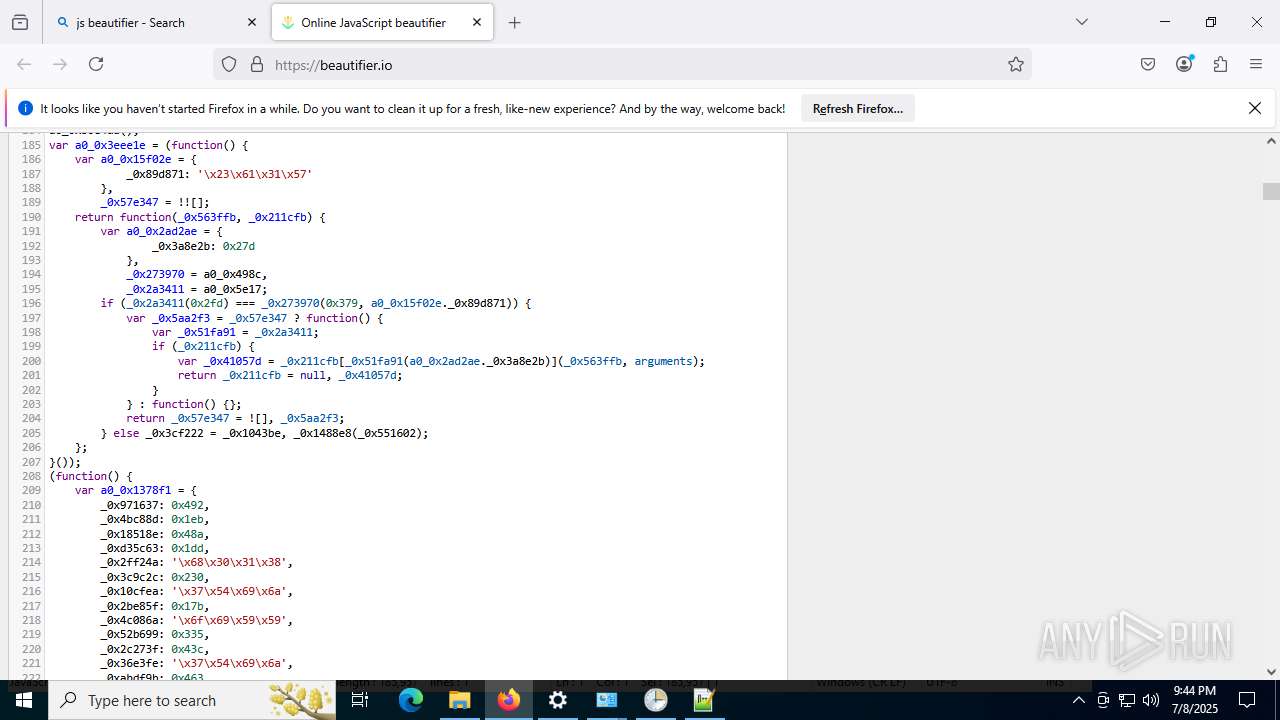The width and height of the screenshot is (1280, 720).
Task: Go forward to next page
Action: tap(60, 64)
